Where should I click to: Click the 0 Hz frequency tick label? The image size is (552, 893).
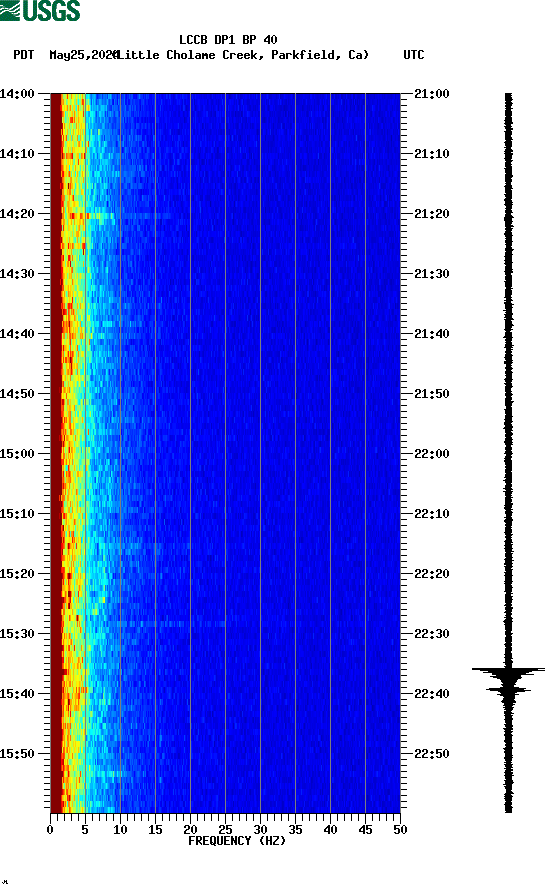50,830
